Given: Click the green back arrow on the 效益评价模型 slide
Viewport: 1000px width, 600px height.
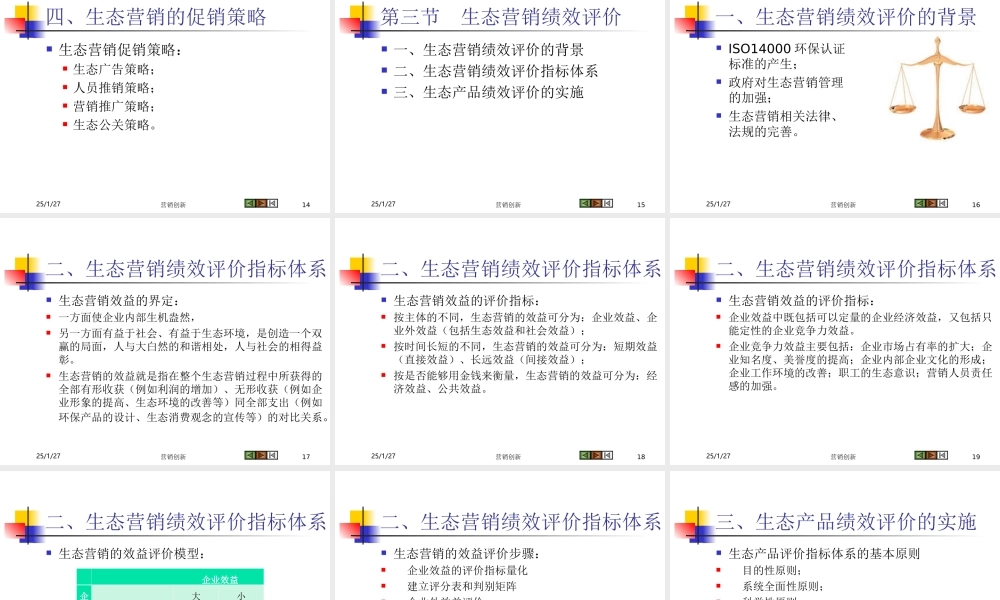Looking at the screenshot, I should click(x=250, y=597).
